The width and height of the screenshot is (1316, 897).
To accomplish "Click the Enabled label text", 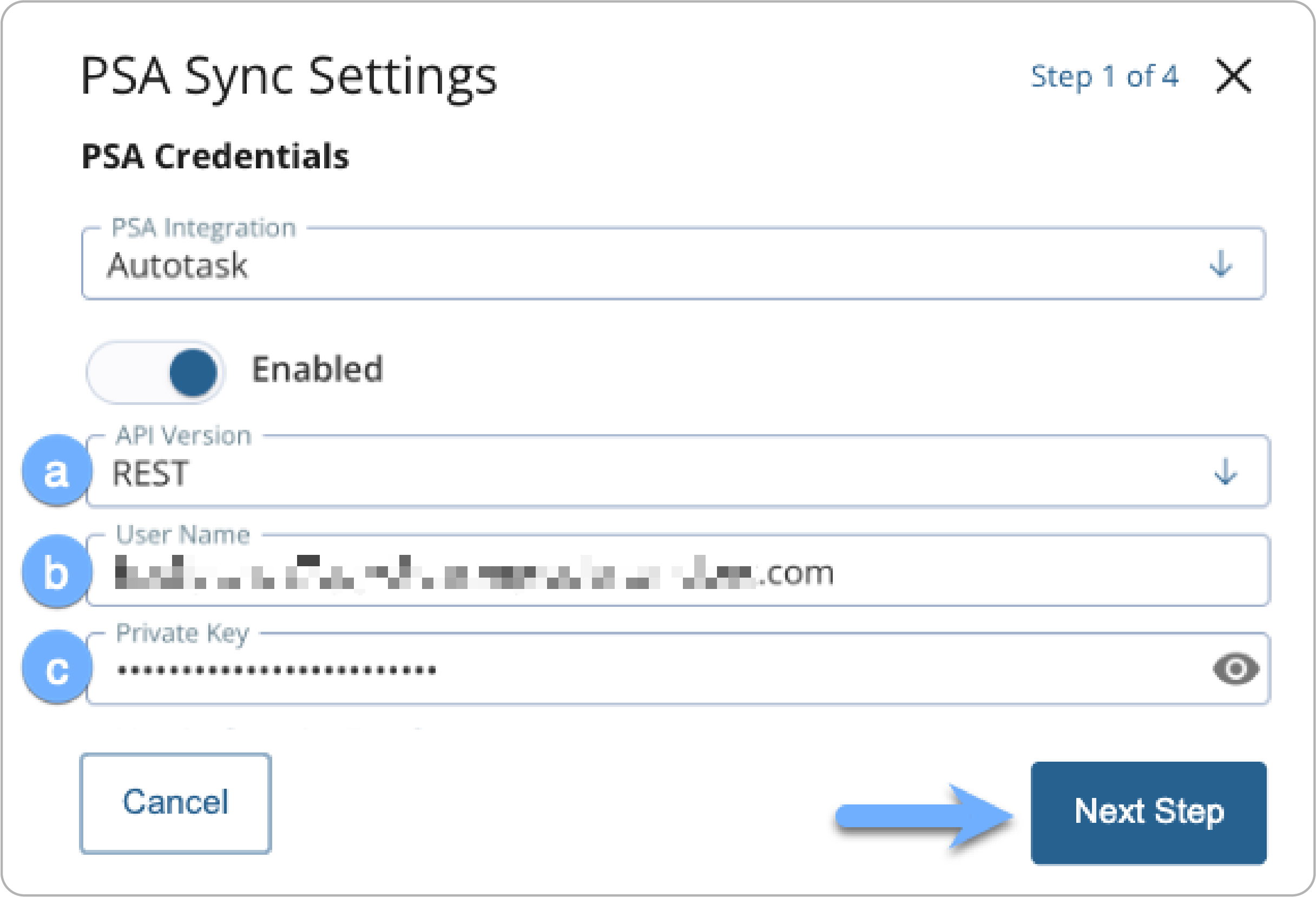I will (x=317, y=369).
